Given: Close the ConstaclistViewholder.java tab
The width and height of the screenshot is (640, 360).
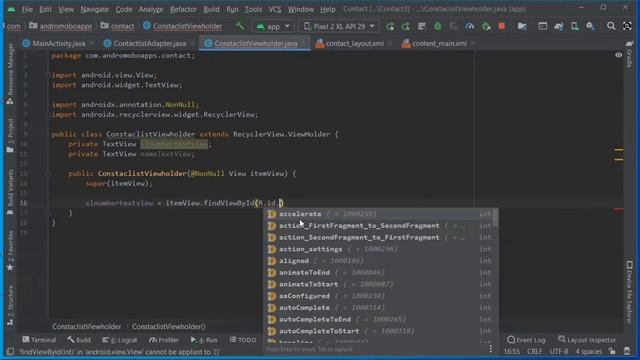Looking at the screenshot, I should click(x=304, y=43).
